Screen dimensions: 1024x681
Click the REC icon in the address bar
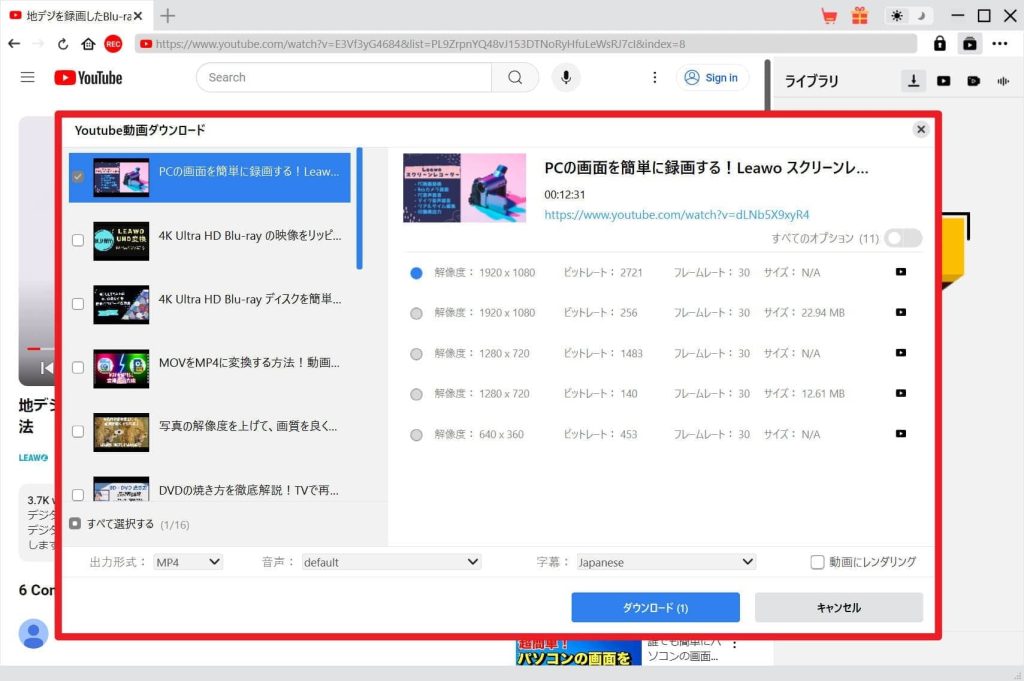[x=113, y=44]
